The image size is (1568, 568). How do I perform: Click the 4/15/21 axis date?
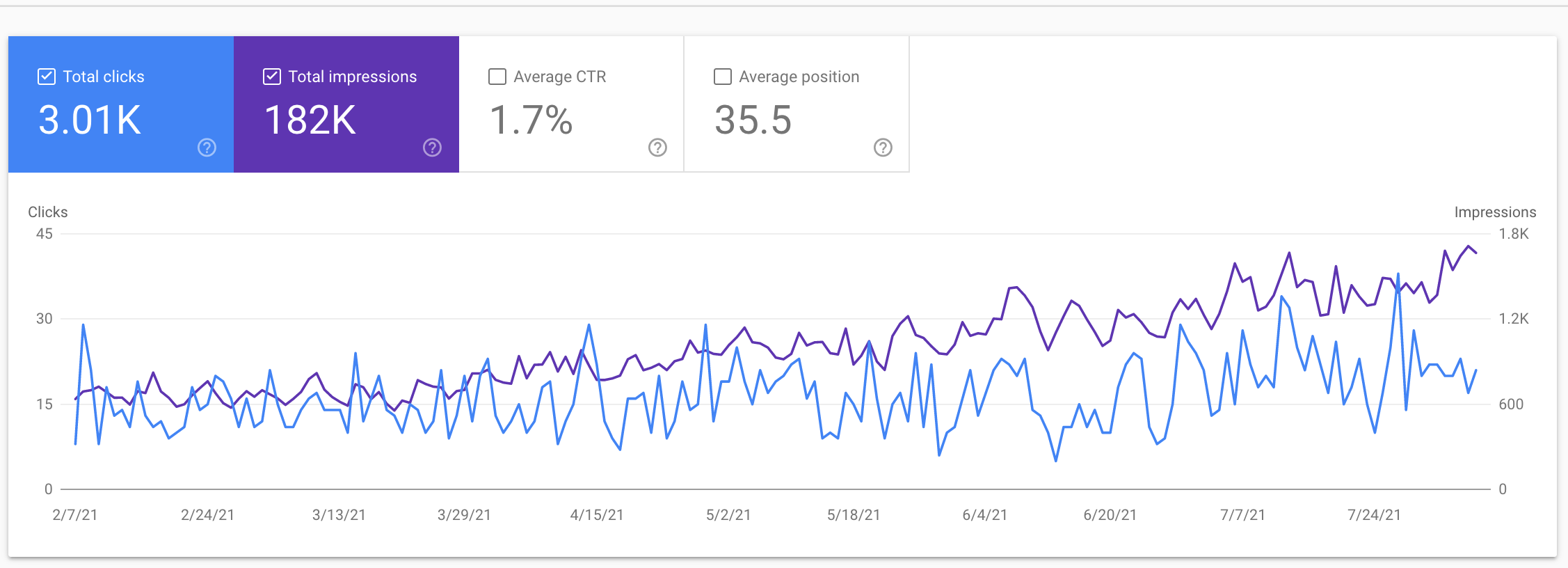[x=597, y=515]
